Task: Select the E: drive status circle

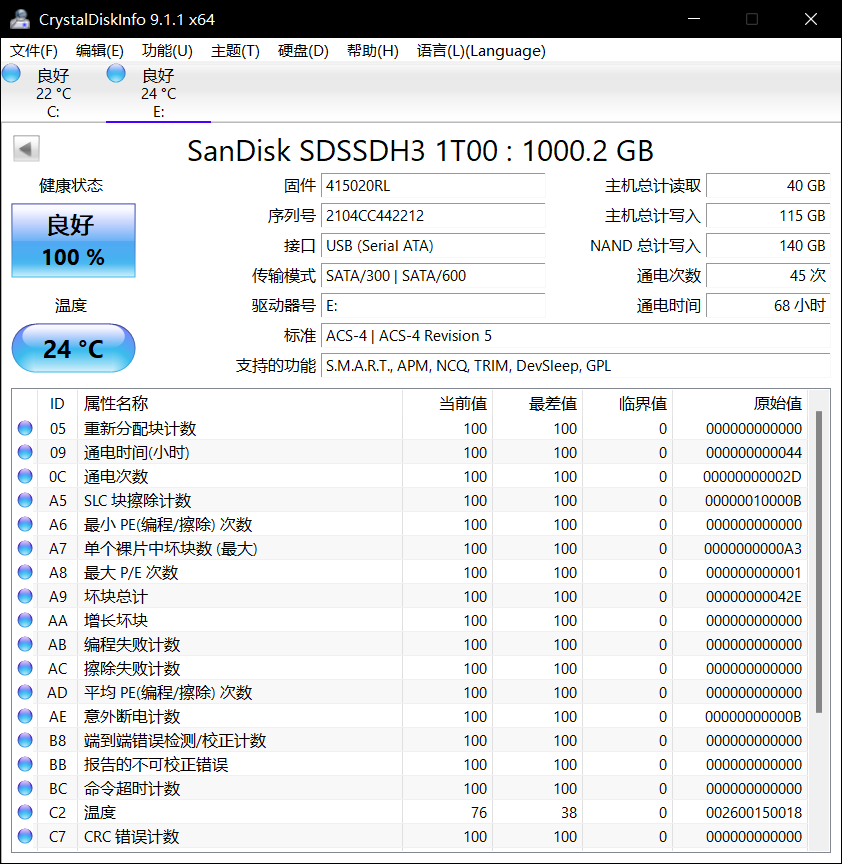Action: pos(116,73)
